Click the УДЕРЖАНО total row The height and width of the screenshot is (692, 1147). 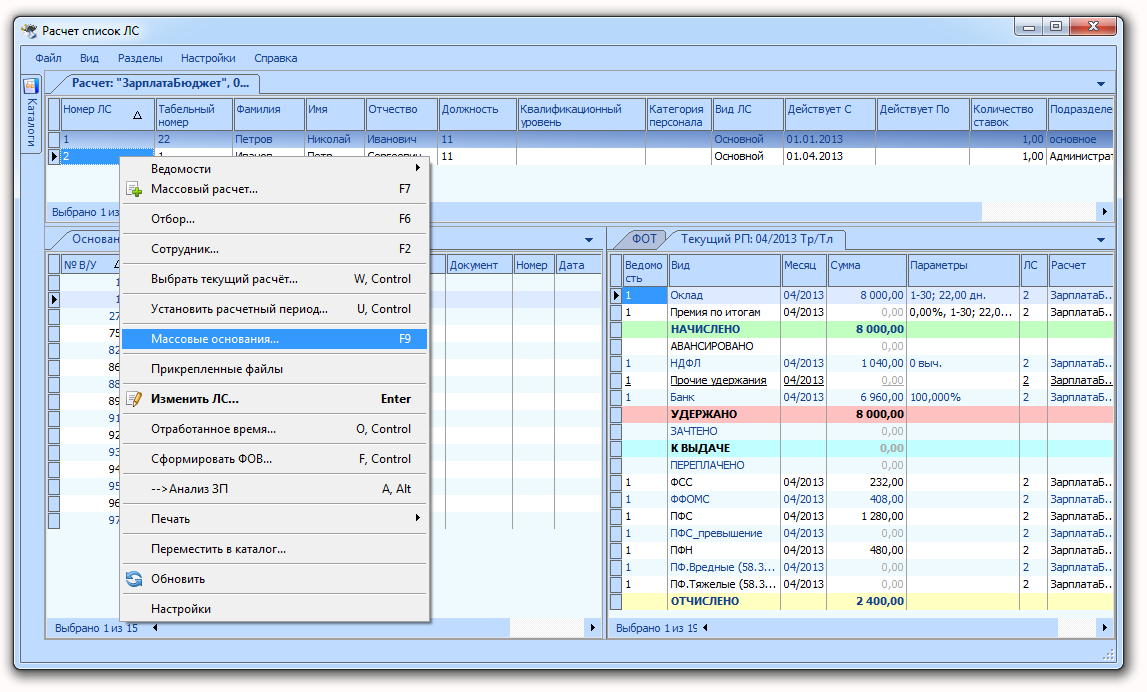867,414
